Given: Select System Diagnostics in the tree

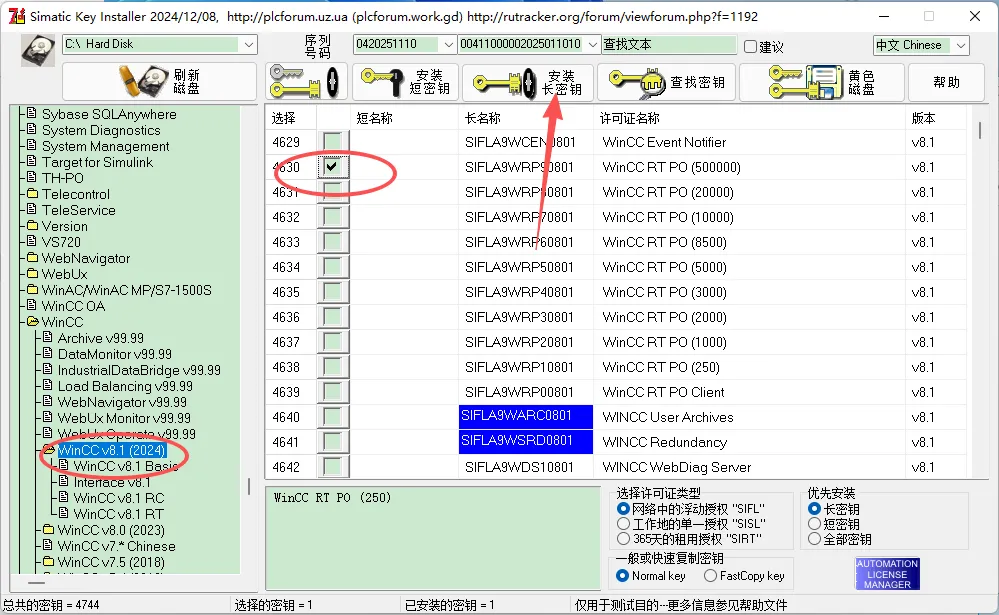Looking at the screenshot, I should pyautogui.click(x=101, y=130).
